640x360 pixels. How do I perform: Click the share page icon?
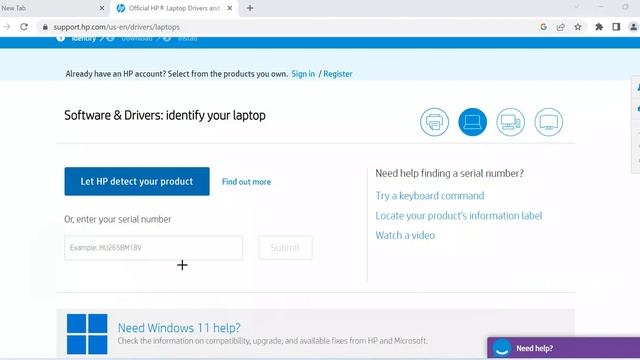pos(560,27)
